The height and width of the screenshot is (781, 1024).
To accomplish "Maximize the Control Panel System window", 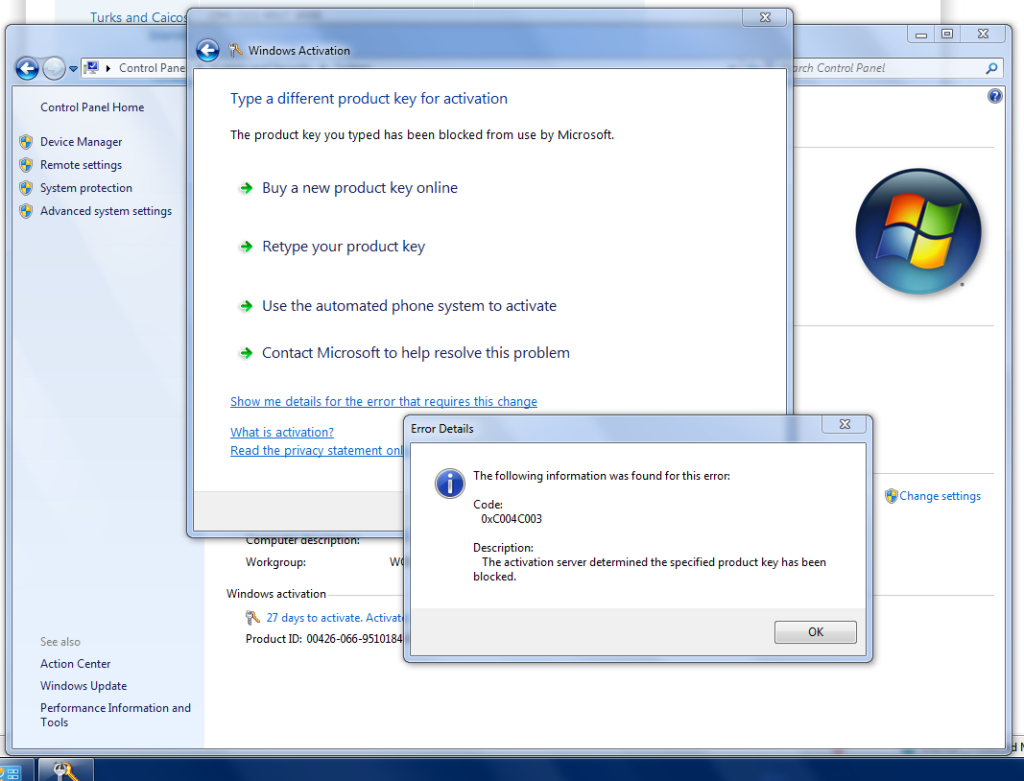I will pos(947,35).
